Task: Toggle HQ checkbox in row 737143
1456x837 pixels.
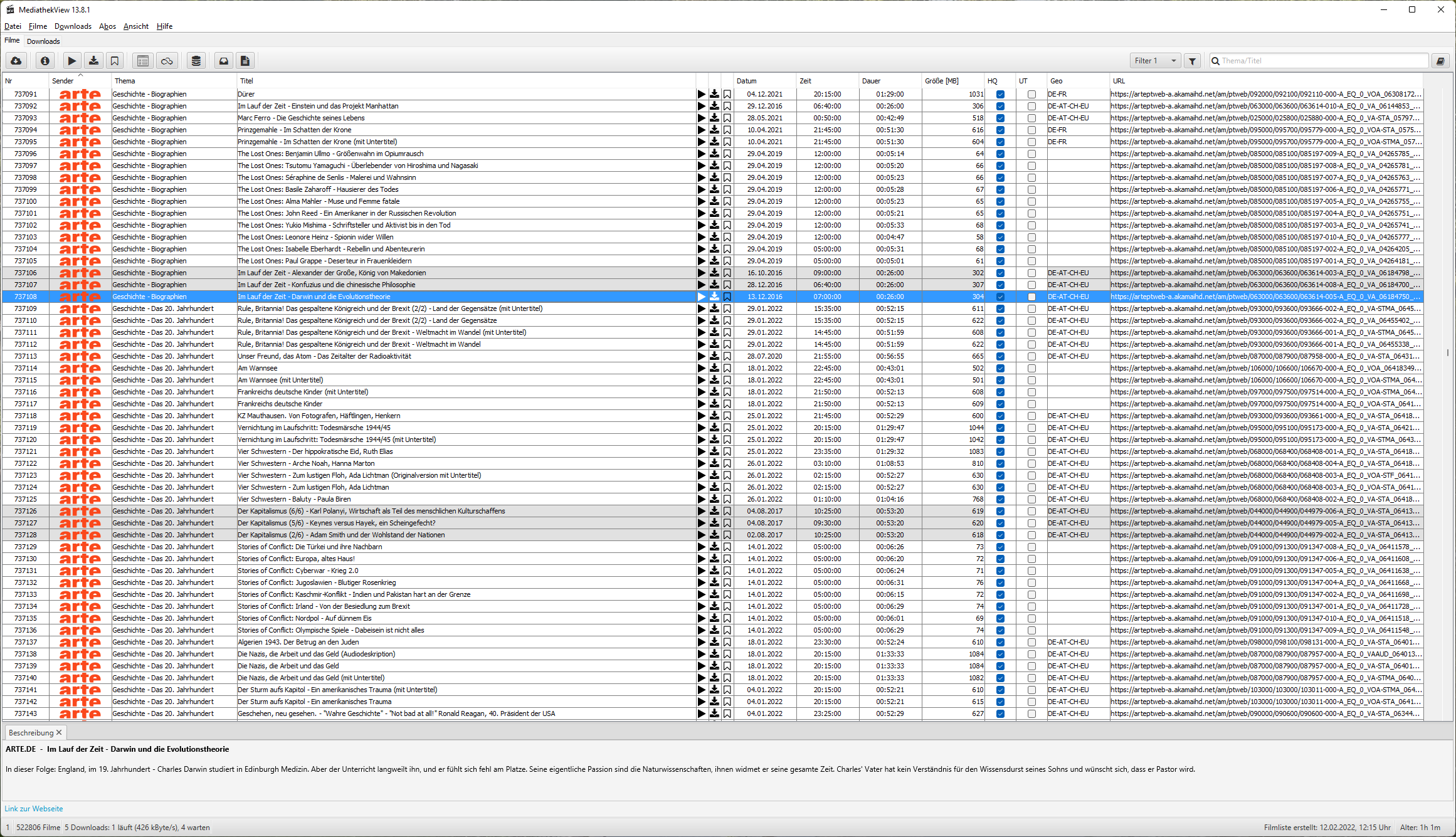Action: tap(1000, 714)
